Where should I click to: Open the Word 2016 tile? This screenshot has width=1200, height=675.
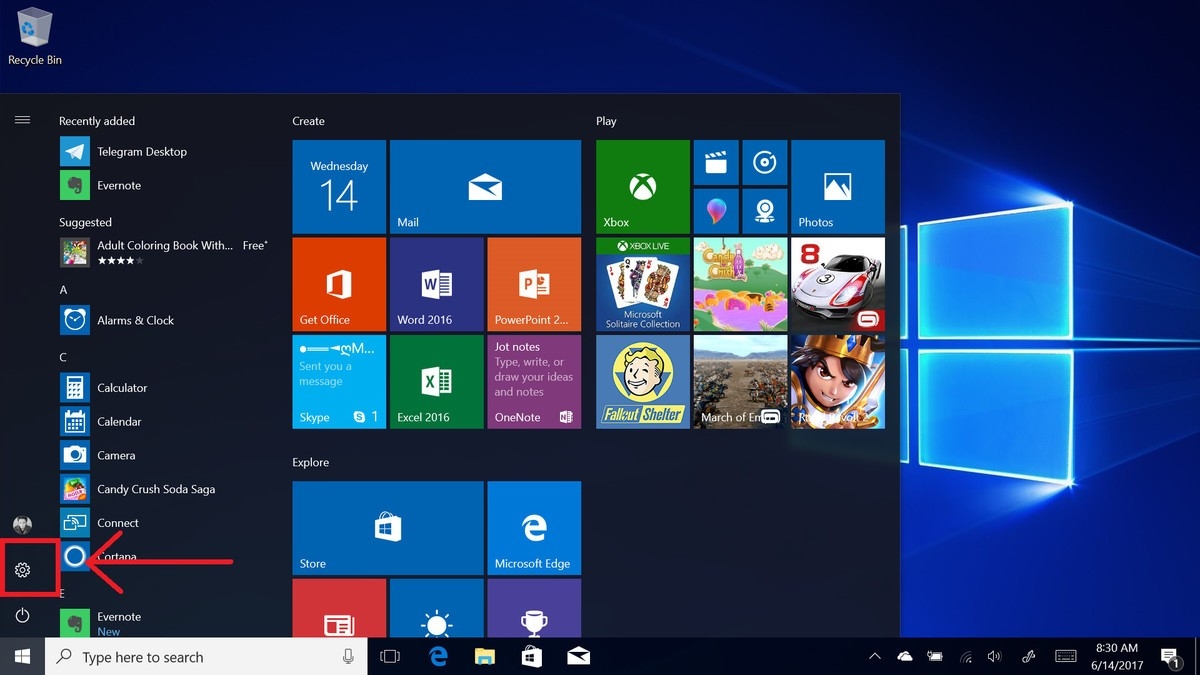click(x=436, y=283)
